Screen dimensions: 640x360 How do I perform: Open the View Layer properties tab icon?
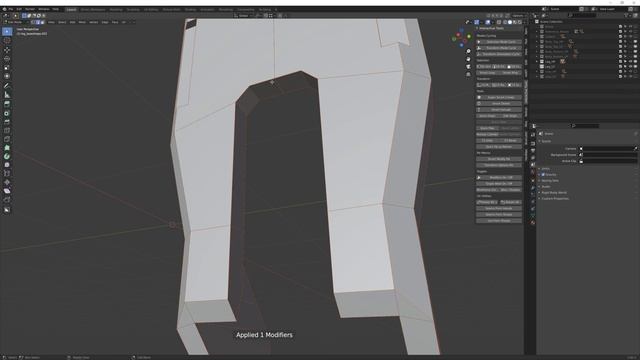click(533, 151)
